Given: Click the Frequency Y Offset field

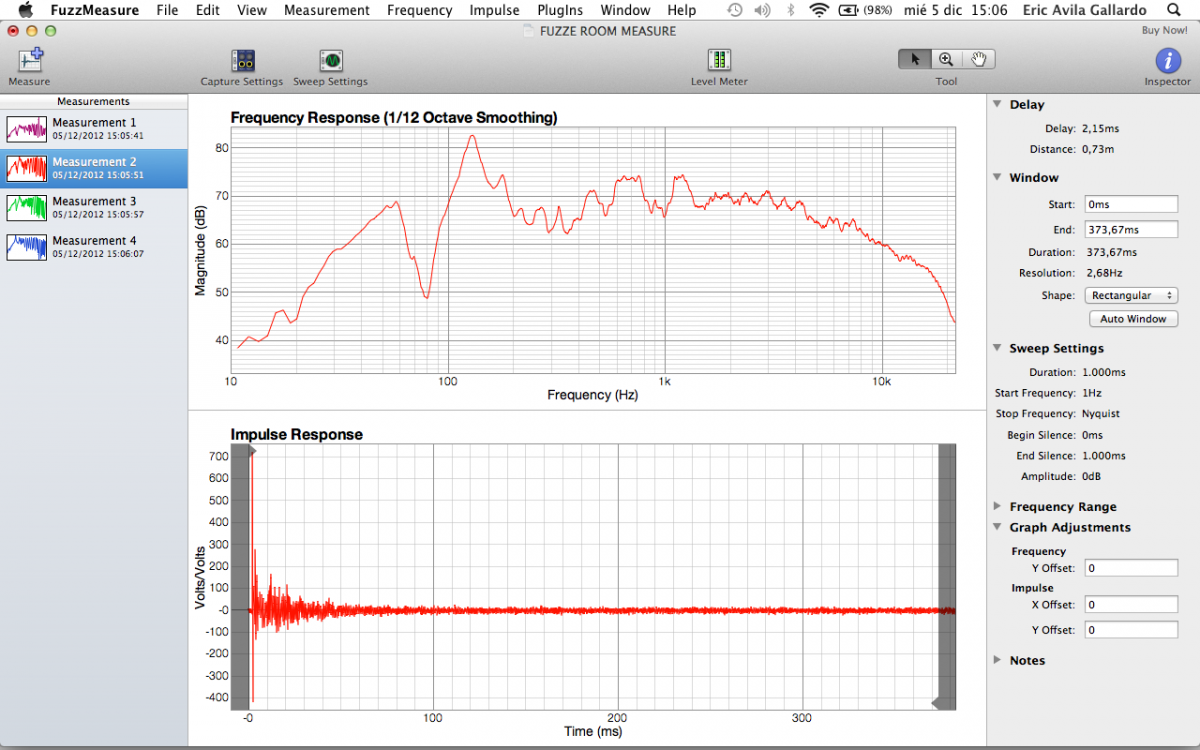Looking at the screenshot, I should [1131, 568].
